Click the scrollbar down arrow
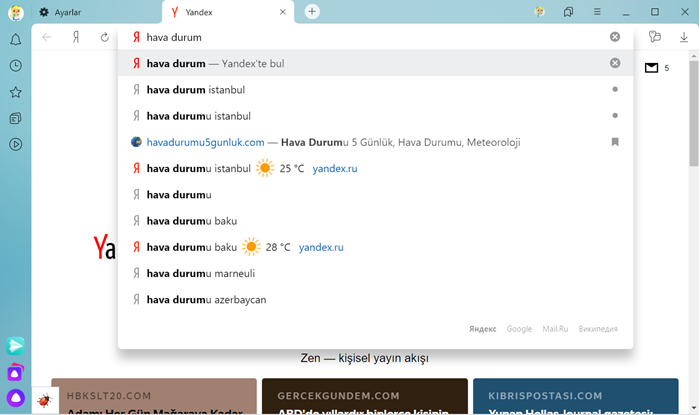 pyautogui.click(x=693, y=408)
